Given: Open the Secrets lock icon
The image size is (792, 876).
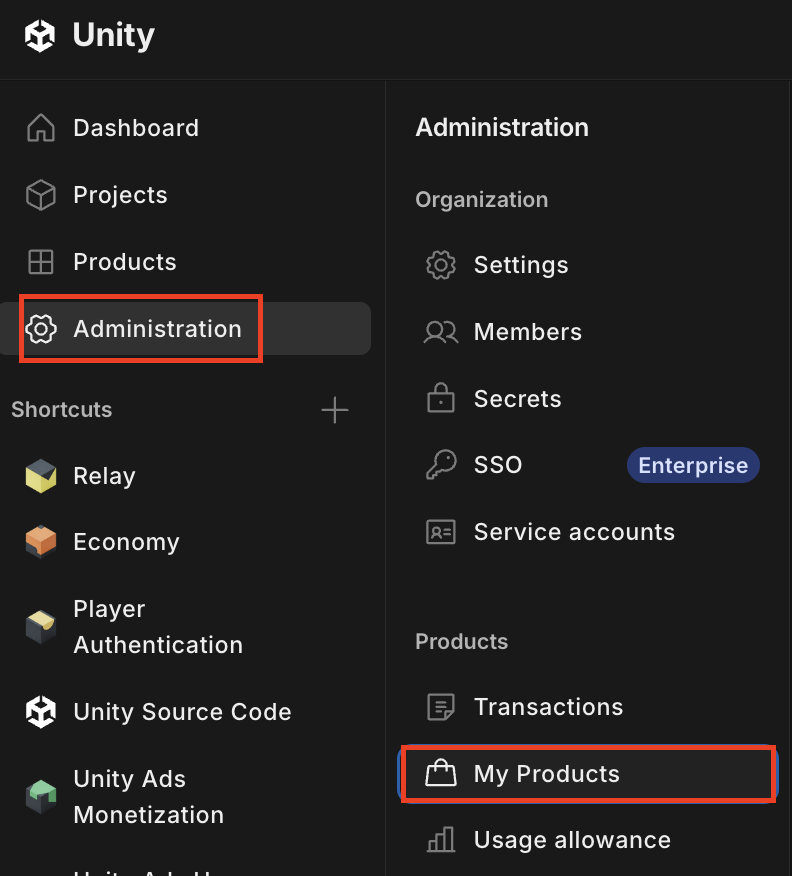Looking at the screenshot, I should tap(441, 398).
